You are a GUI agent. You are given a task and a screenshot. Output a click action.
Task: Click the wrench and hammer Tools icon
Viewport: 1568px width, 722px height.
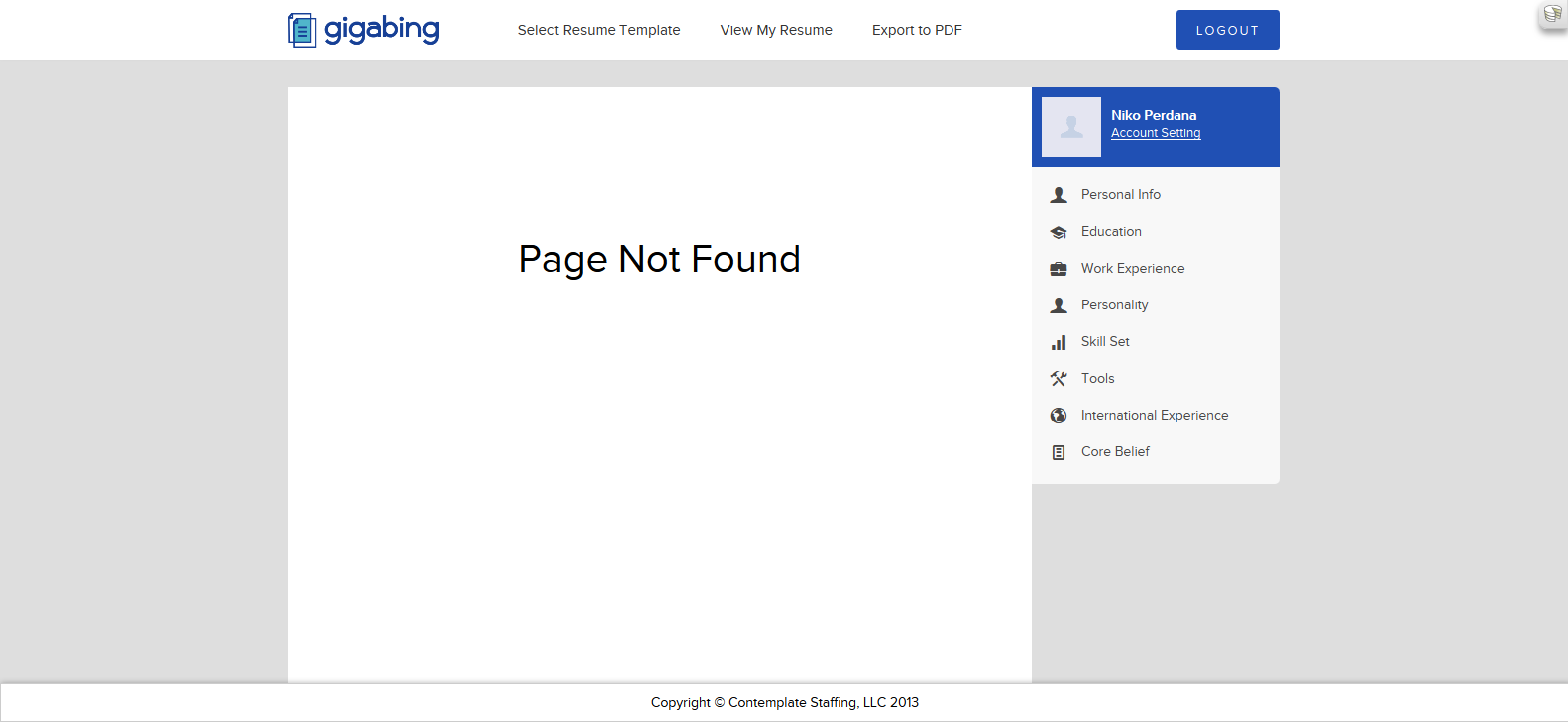(1059, 379)
